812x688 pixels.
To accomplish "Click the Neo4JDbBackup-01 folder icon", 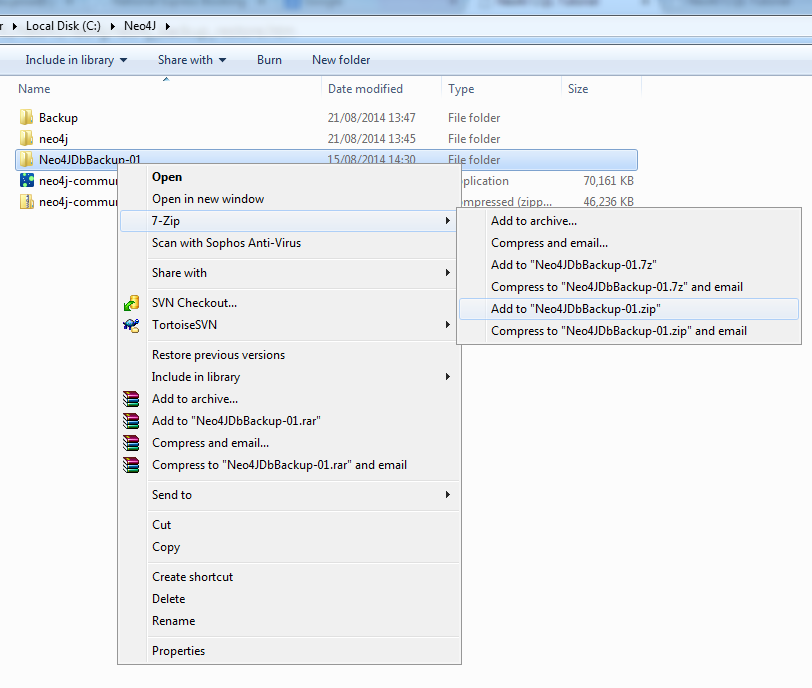I will [26, 159].
